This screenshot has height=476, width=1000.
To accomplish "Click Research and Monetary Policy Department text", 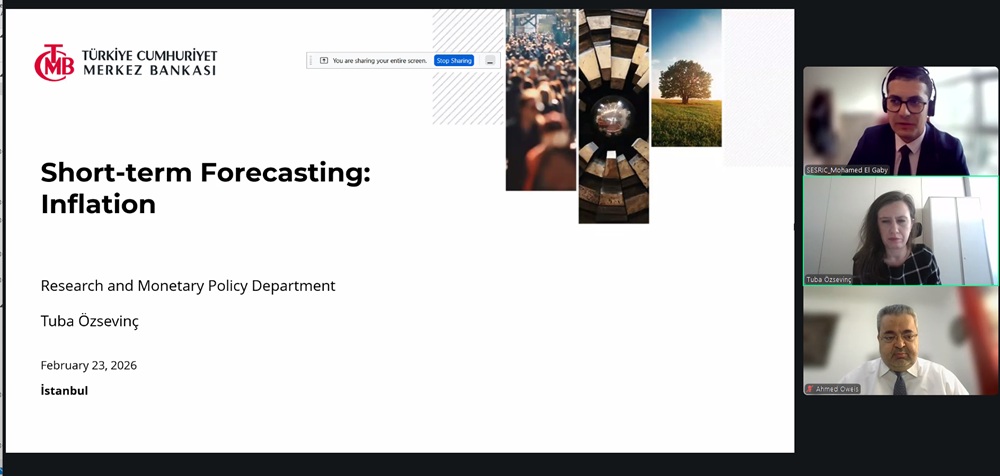I will [188, 286].
